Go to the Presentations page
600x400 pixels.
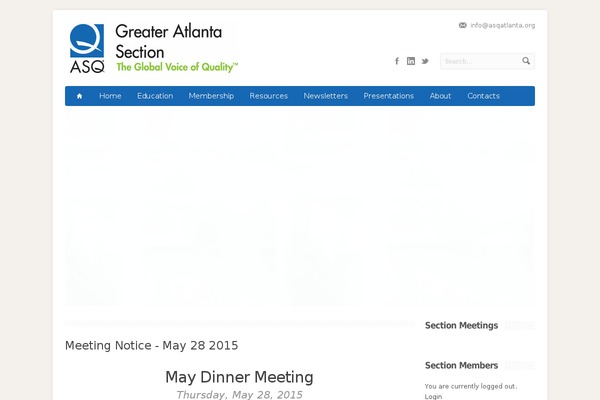388,96
